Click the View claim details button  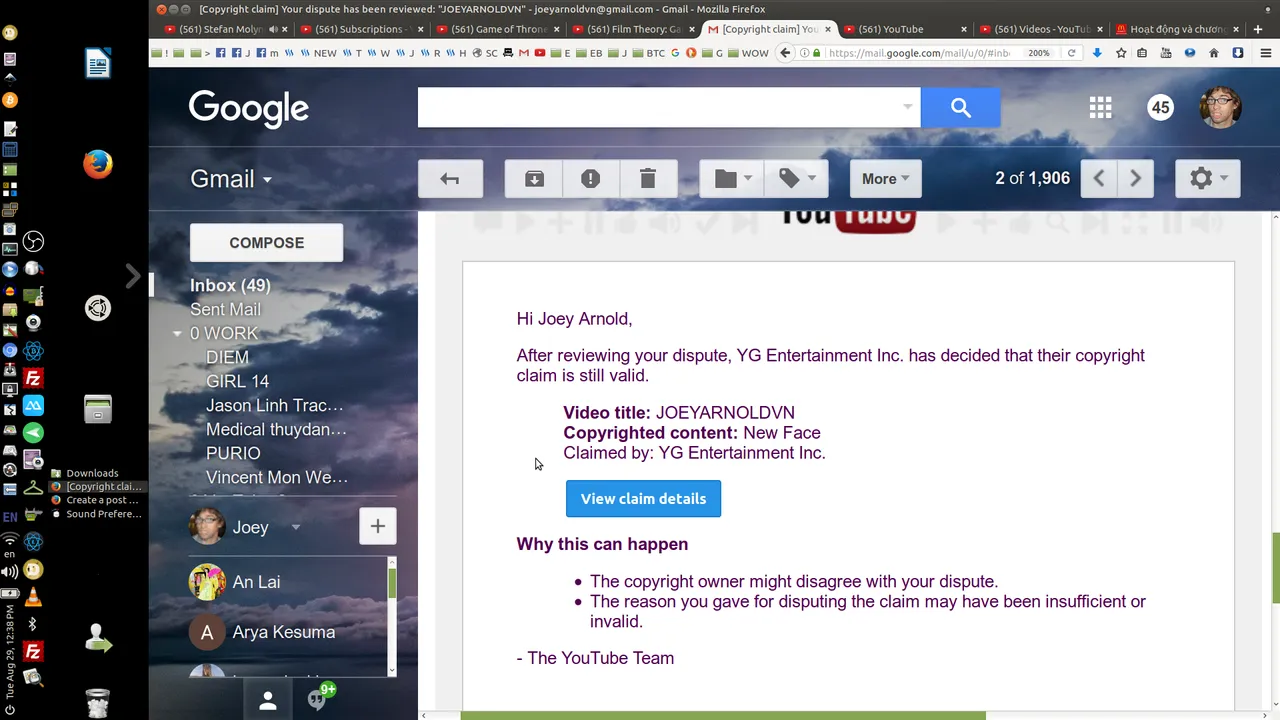pos(643,498)
